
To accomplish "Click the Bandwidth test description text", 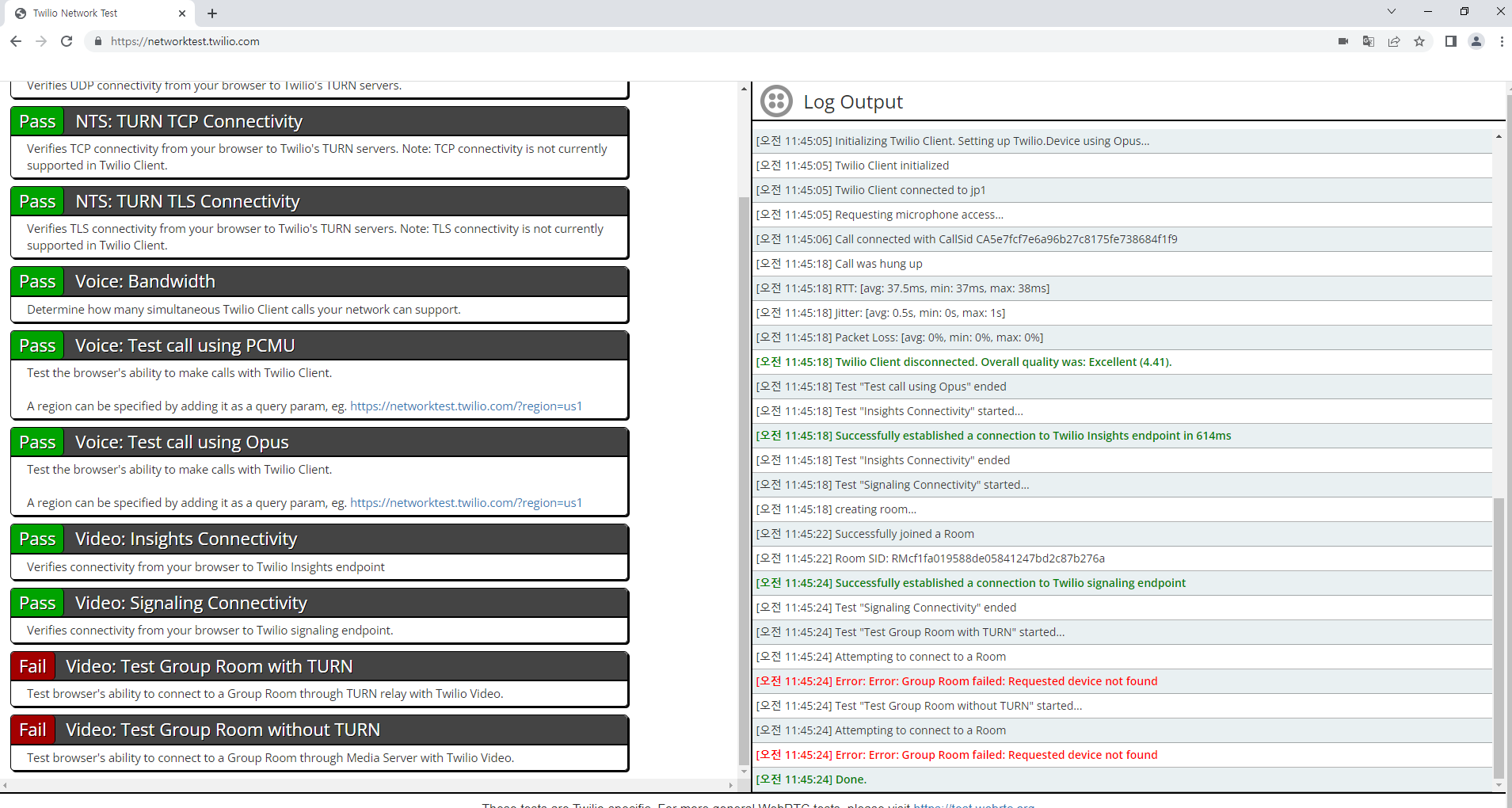I will coord(243,310).
